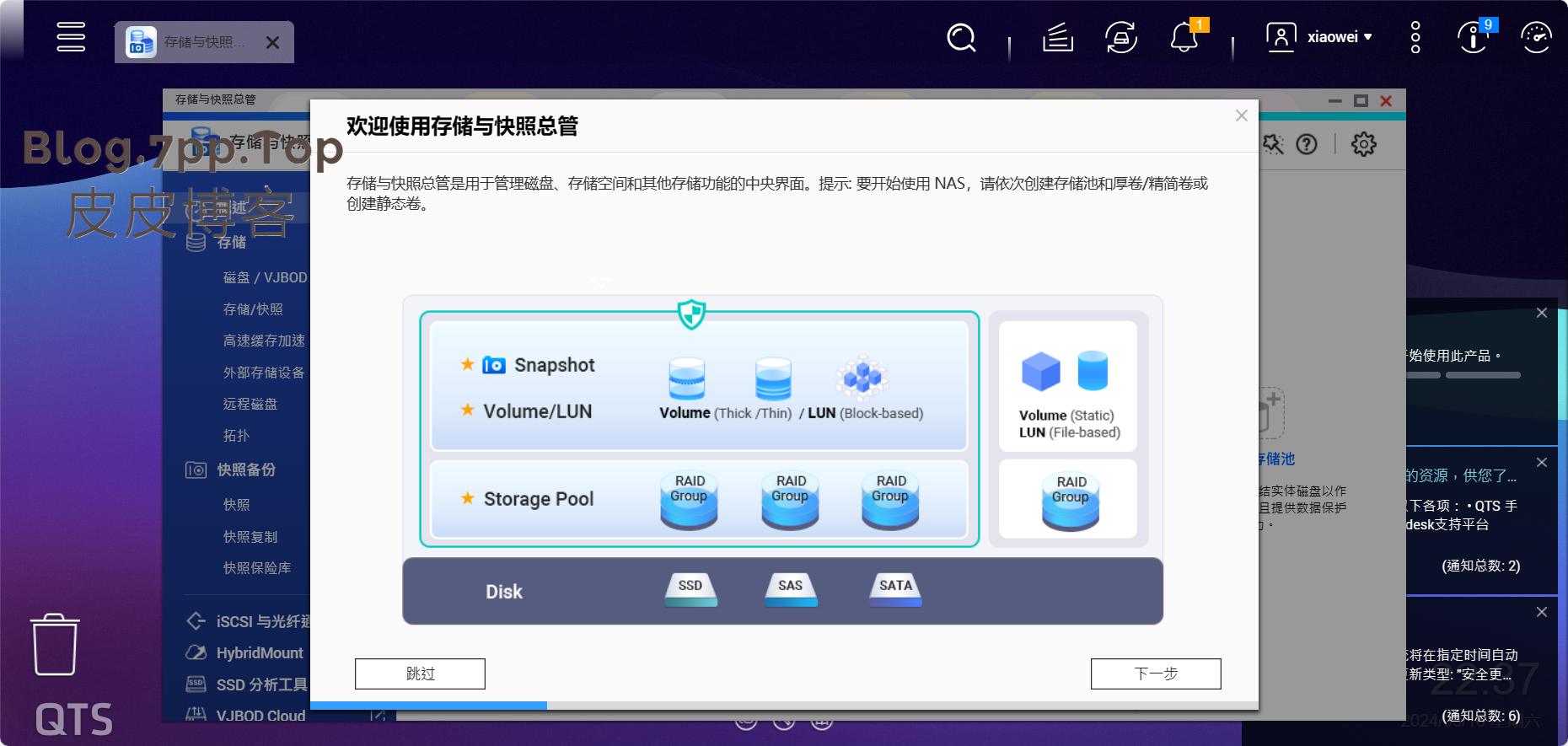Image resolution: width=1568 pixels, height=746 pixels.
Task: Open VJBOD Cloud sidebar item
Action: pyautogui.click(x=245, y=716)
